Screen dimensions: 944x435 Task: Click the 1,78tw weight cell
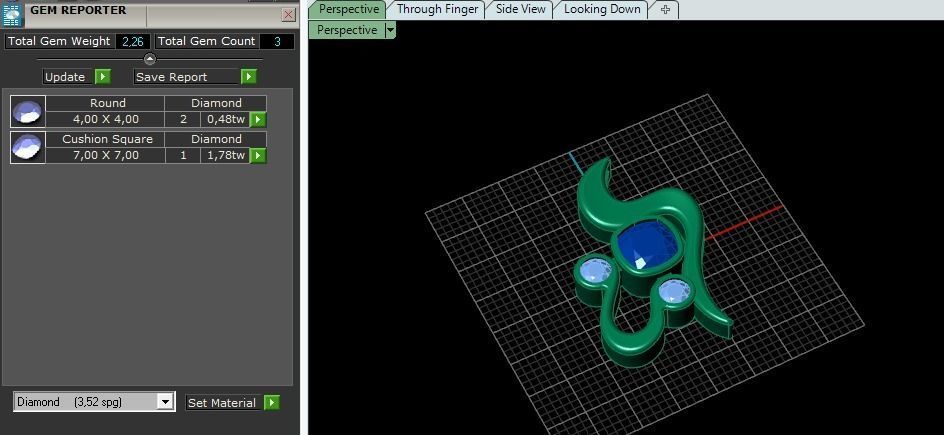tap(225, 155)
